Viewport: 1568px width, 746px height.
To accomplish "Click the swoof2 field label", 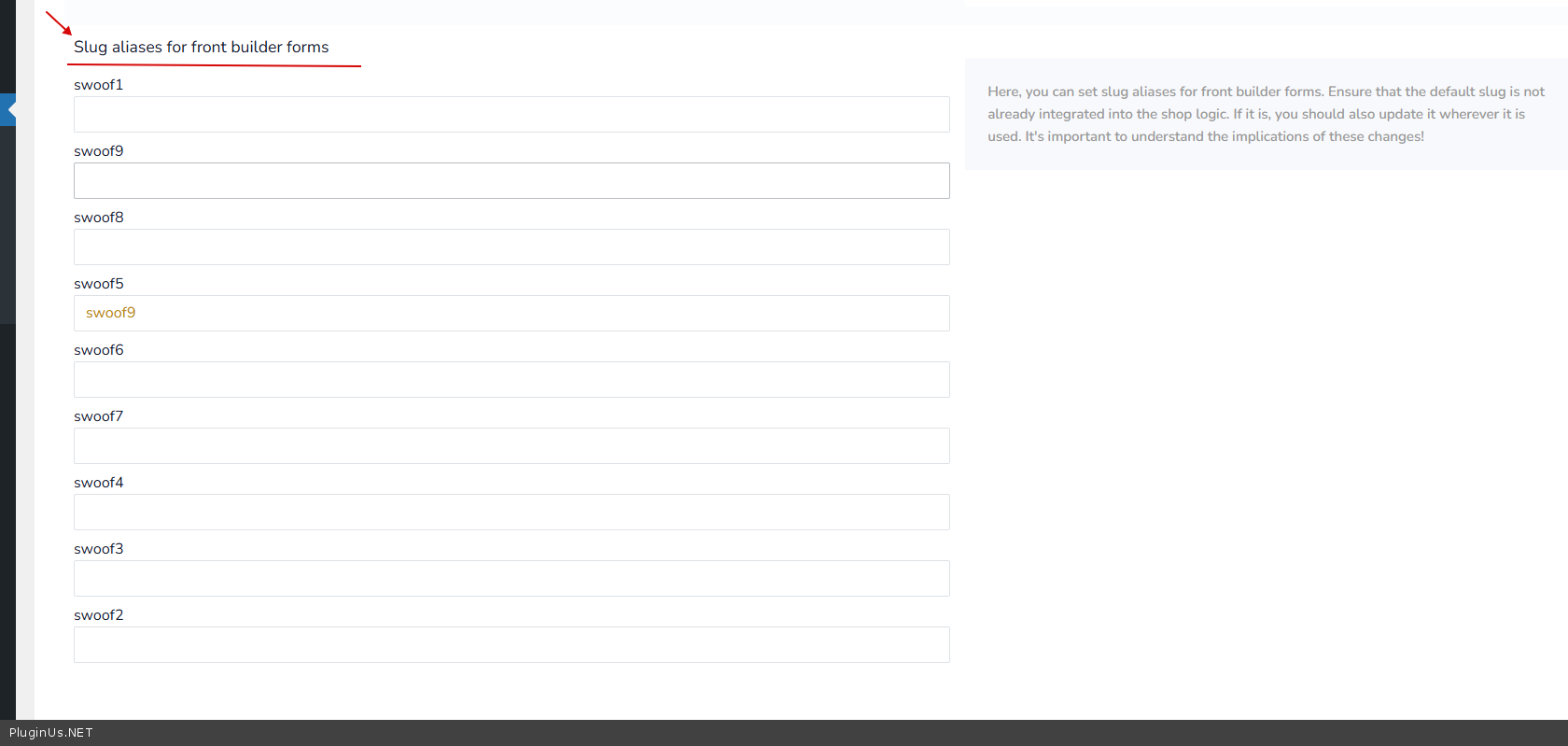I will tap(98, 615).
